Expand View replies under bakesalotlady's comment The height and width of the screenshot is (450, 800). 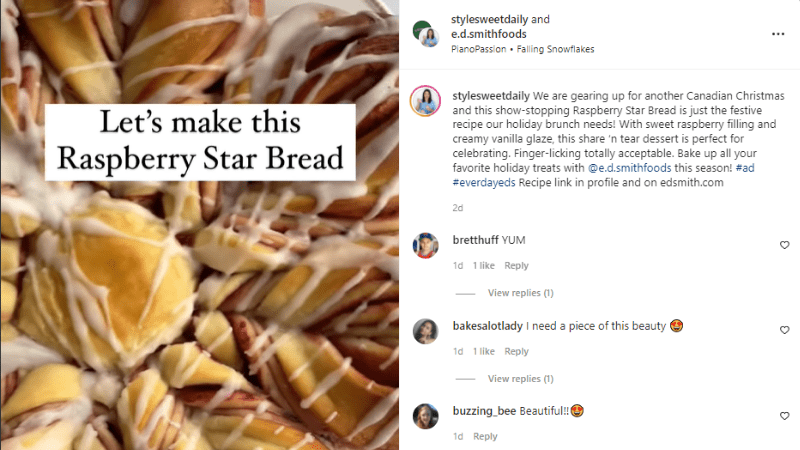tap(520, 379)
